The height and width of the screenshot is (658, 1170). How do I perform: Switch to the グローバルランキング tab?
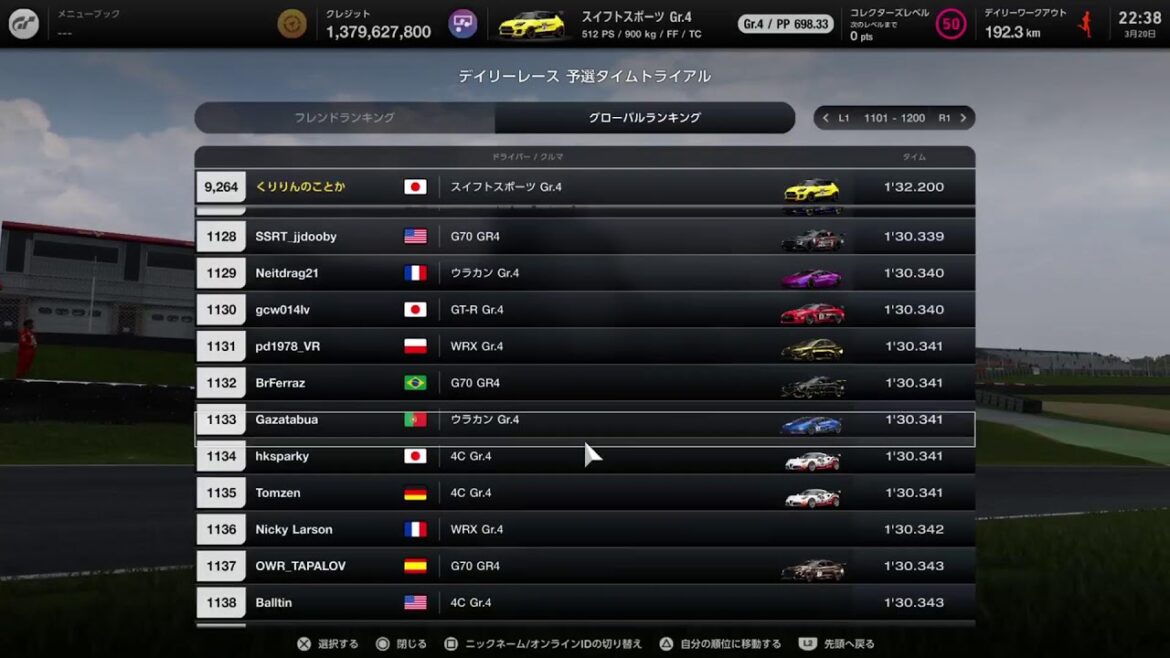pos(645,118)
